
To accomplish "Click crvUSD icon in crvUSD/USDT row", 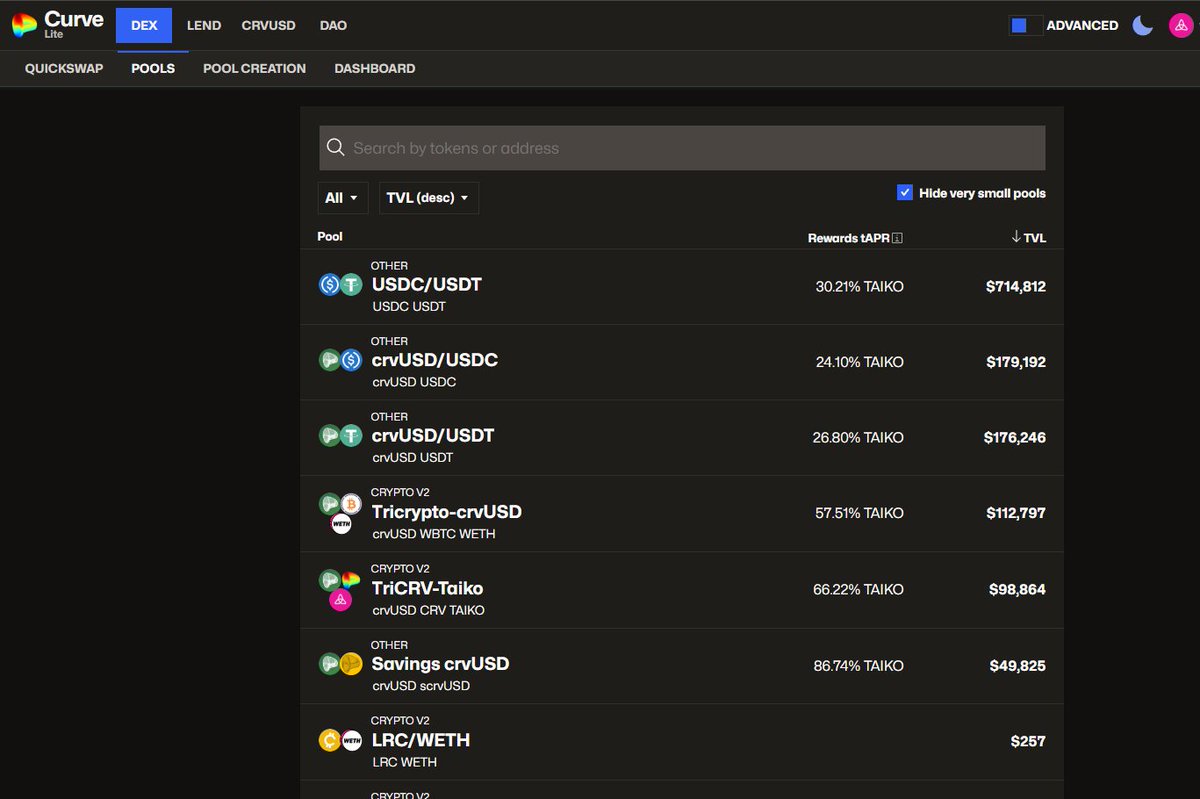I will pos(330,436).
